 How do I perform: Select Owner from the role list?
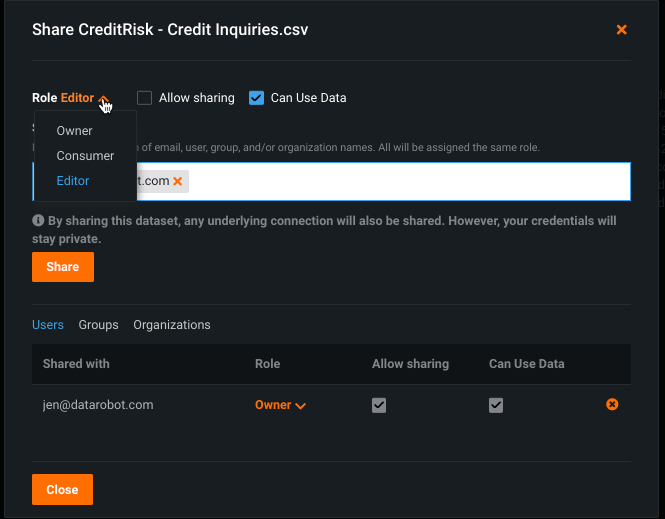(x=75, y=131)
